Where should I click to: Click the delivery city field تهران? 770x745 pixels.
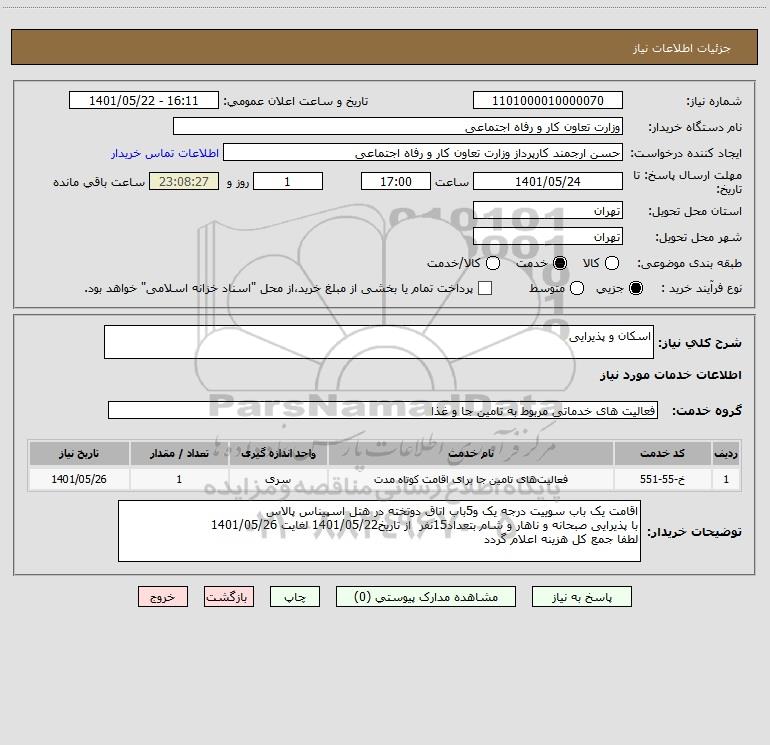[x=548, y=236]
